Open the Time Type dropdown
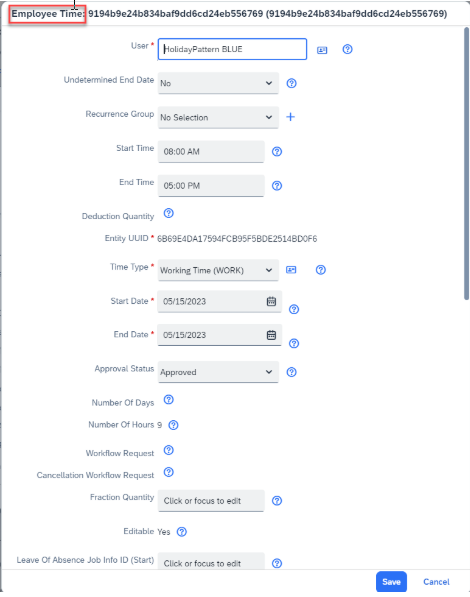The width and height of the screenshot is (470, 597). (x=218, y=270)
